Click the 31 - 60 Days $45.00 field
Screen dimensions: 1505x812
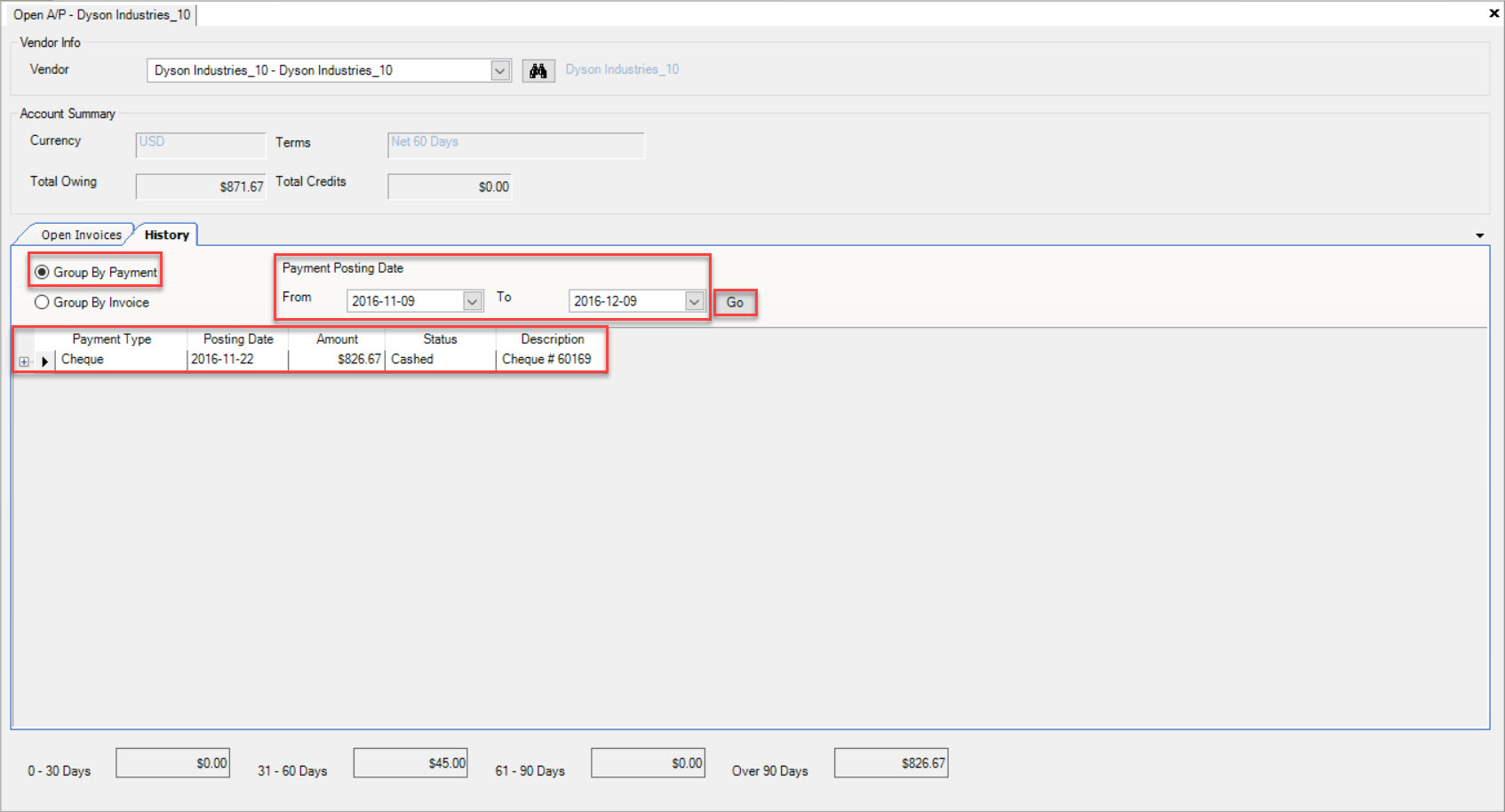tap(410, 763)
